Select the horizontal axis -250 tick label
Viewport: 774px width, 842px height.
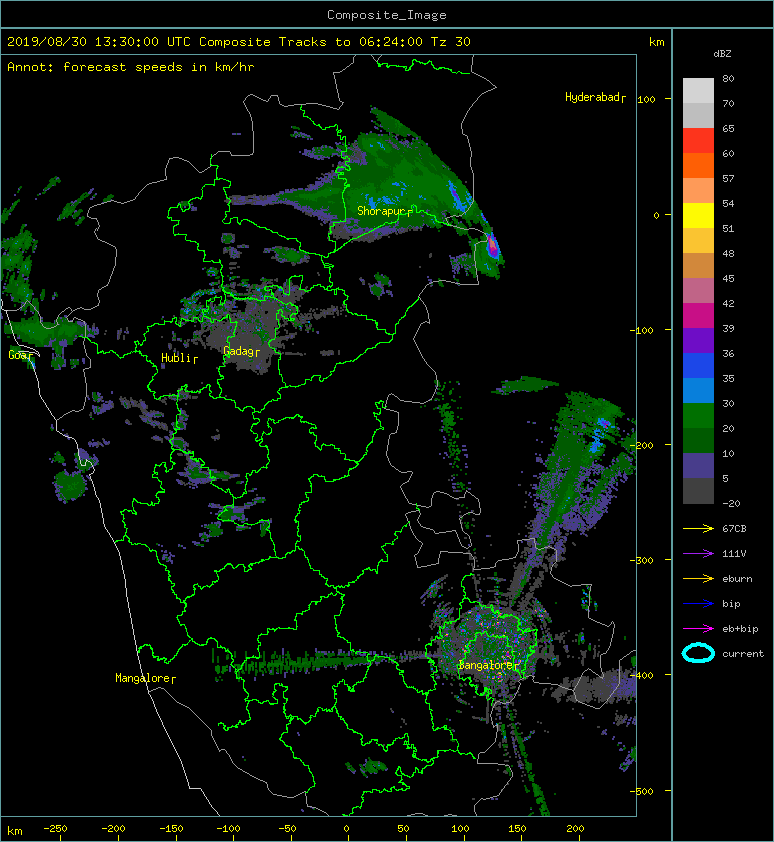pos(55,829)
